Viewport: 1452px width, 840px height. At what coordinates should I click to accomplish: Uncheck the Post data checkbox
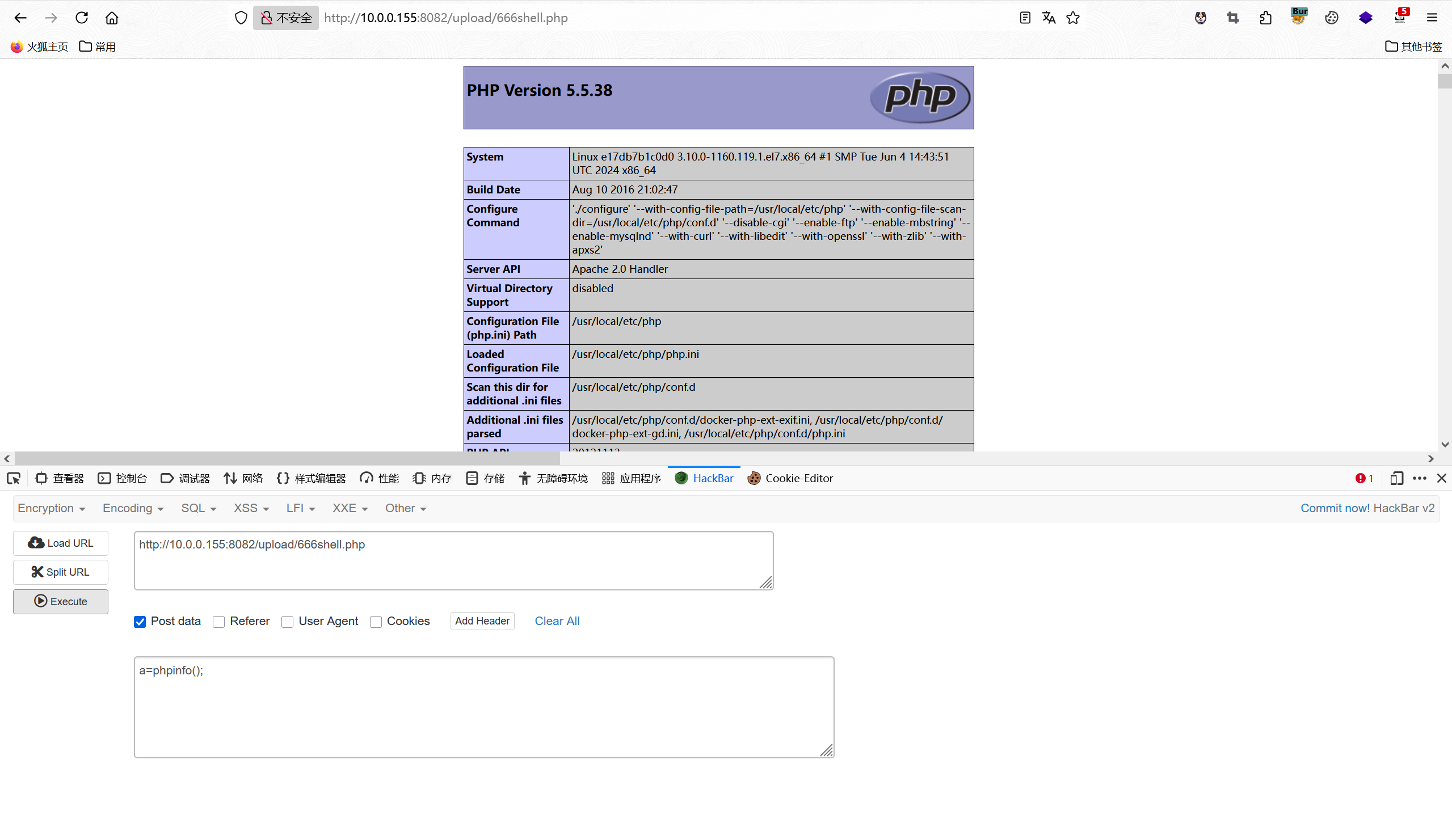[140, 622]
